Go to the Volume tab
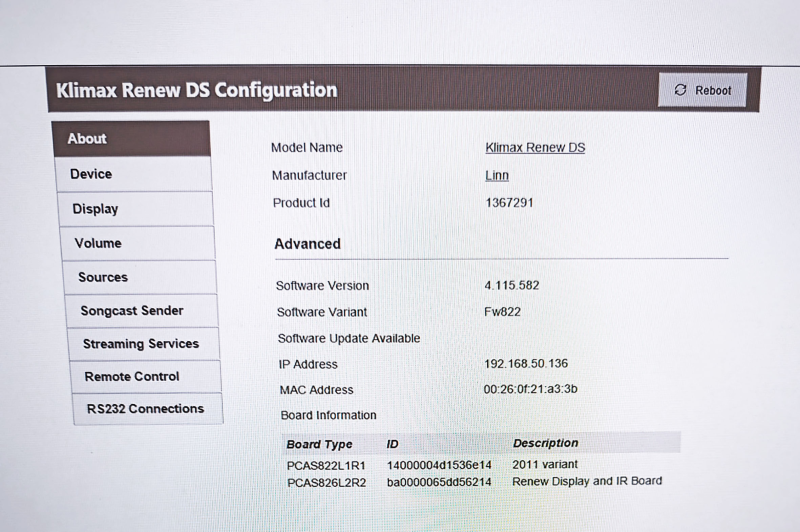800x532 pixels. click(138, 243)
